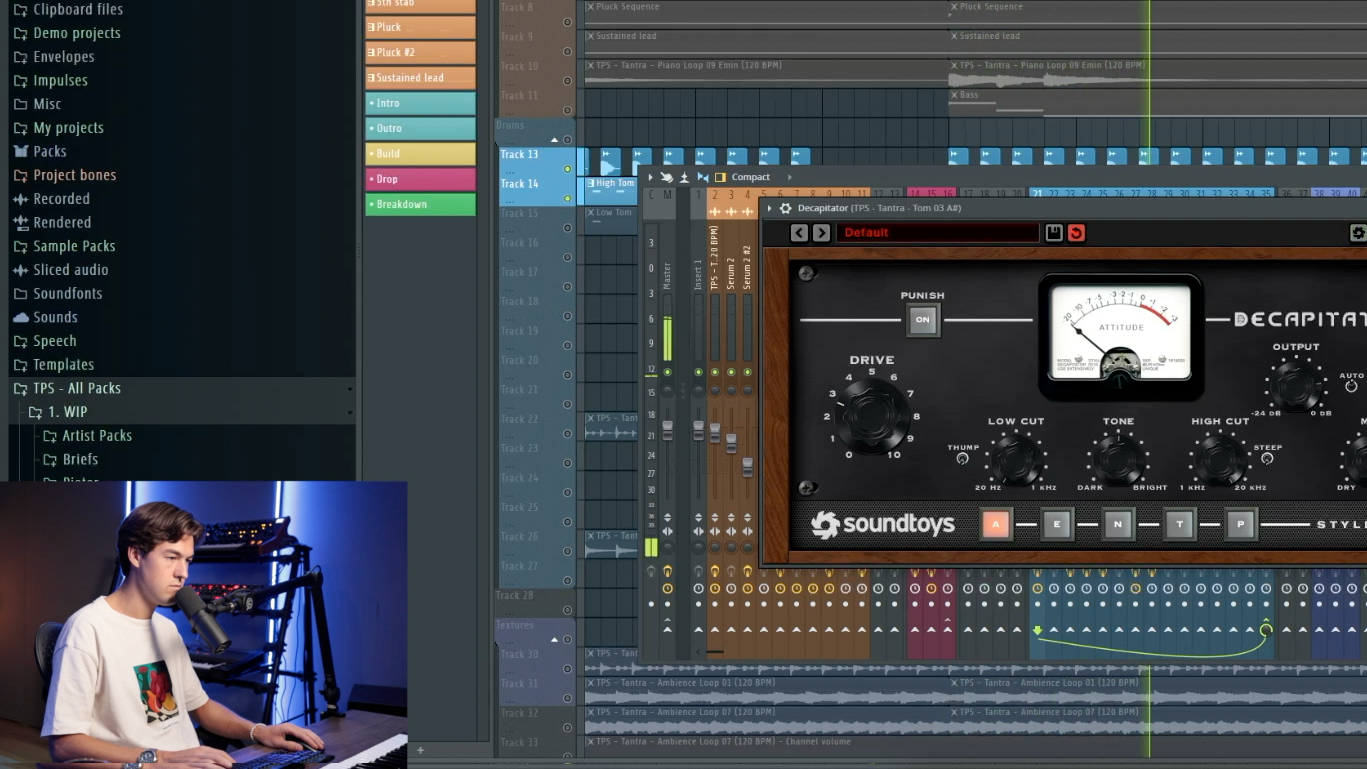Screen dimensions: 1367x769
Task: Toggle the Punish ON button
Action: click(922, 320)
